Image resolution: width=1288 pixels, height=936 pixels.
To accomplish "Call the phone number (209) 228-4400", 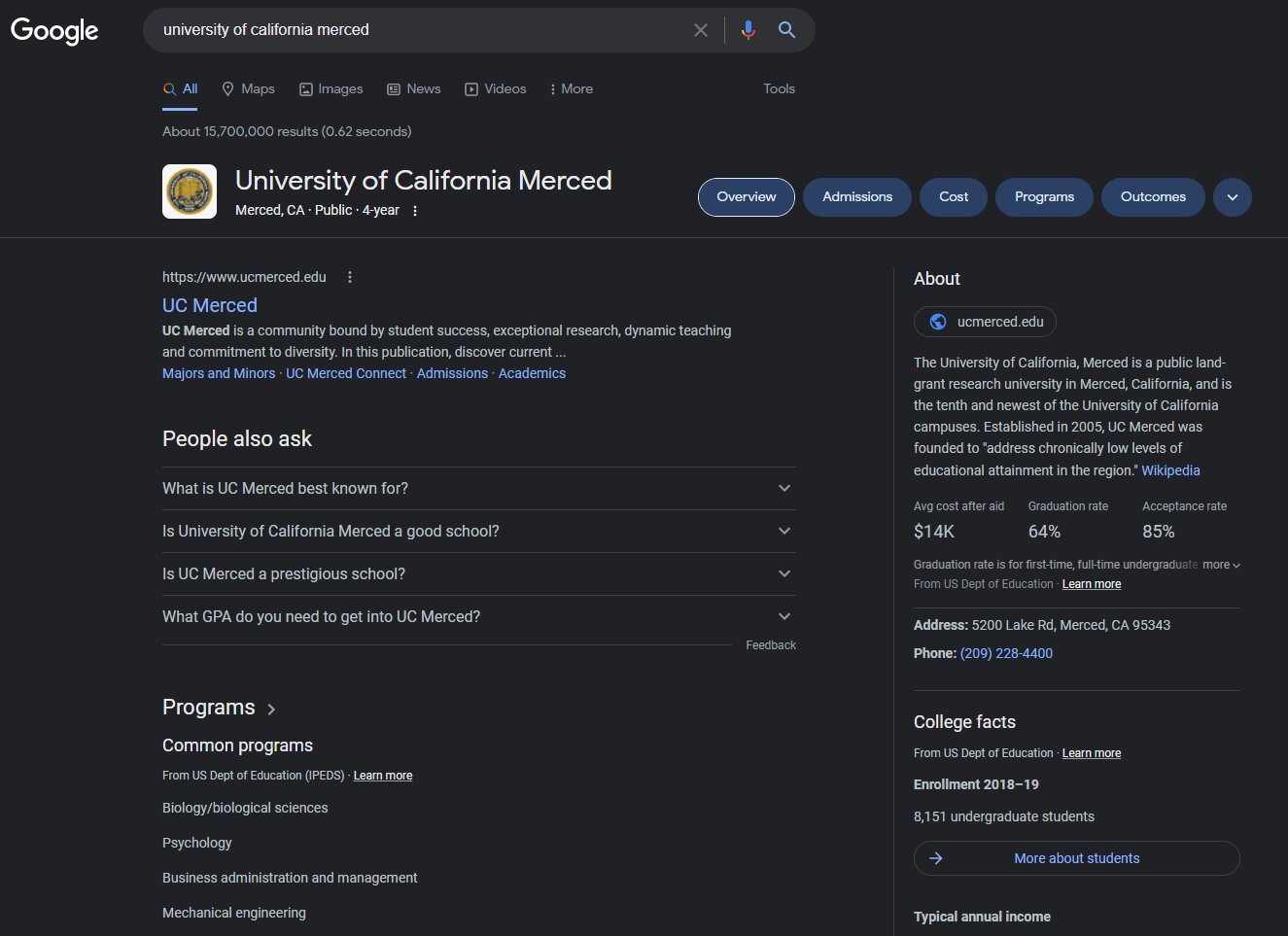I will [1006, 653].
